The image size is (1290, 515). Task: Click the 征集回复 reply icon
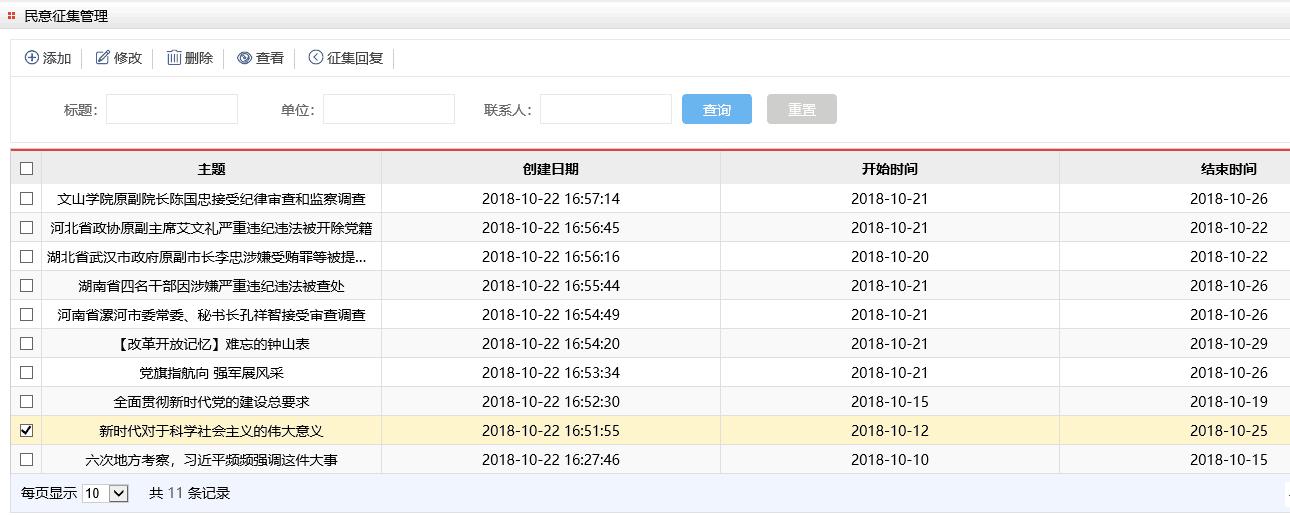coord(316,58)
